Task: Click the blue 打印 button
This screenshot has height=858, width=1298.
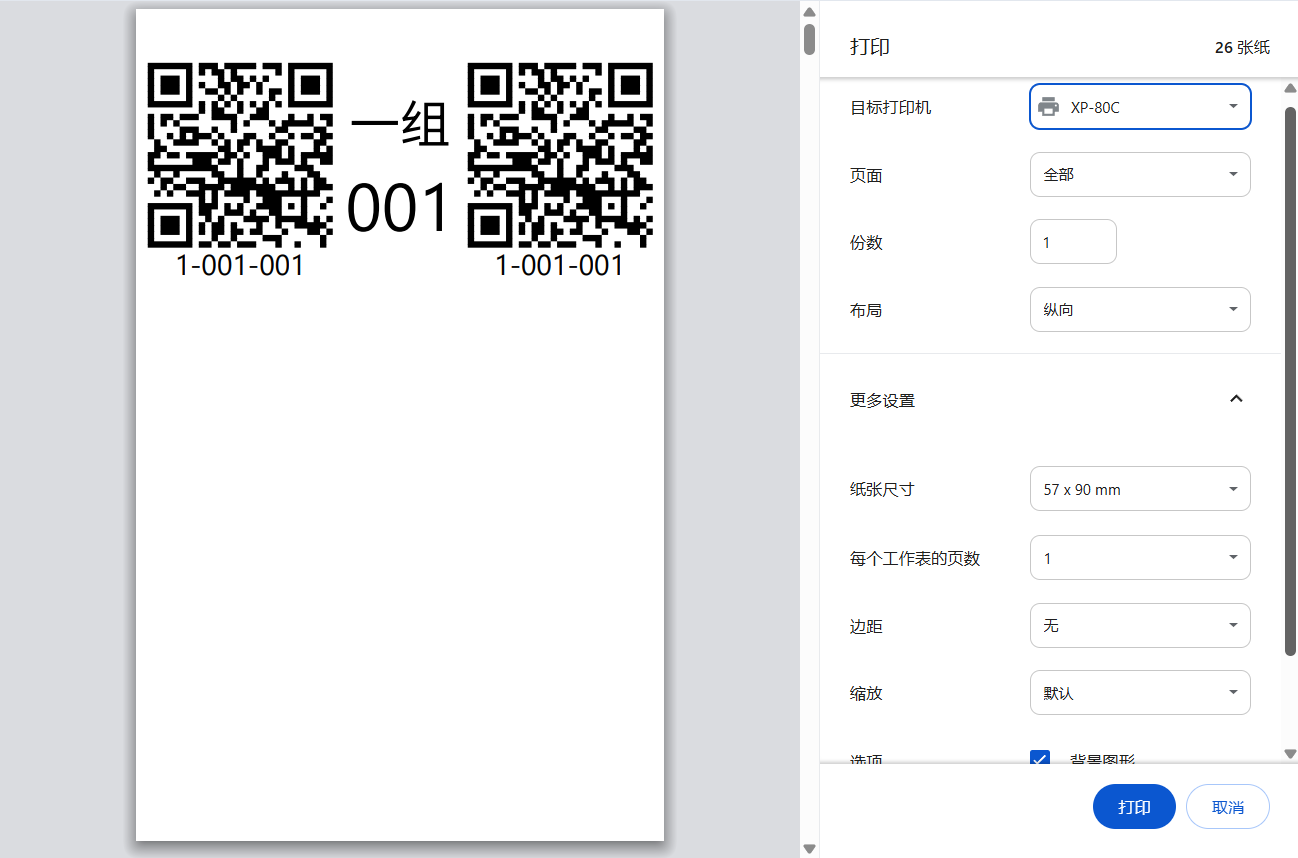Action: coord(1134,807)
